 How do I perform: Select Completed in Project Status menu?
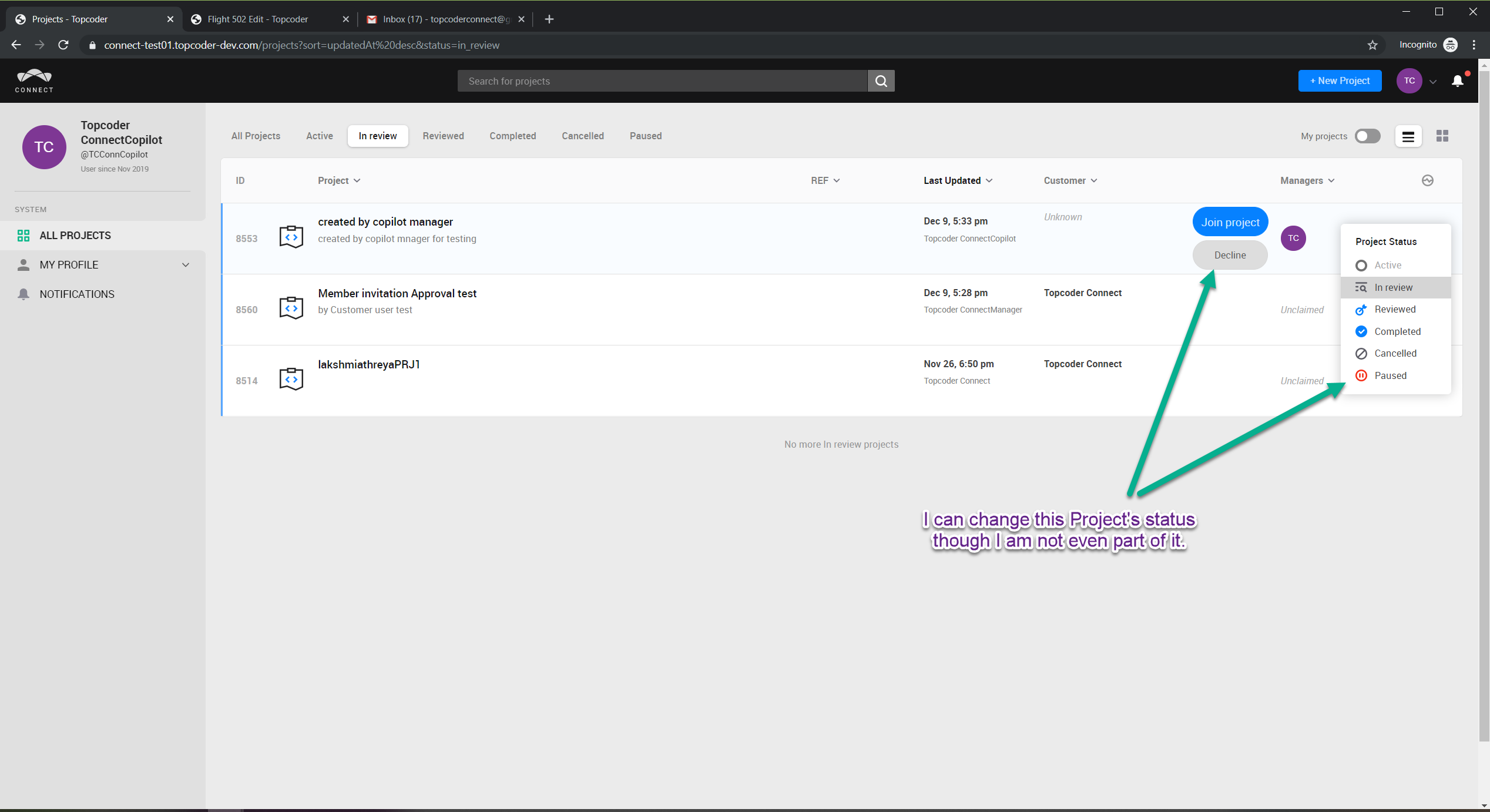tap(1397, 331)
